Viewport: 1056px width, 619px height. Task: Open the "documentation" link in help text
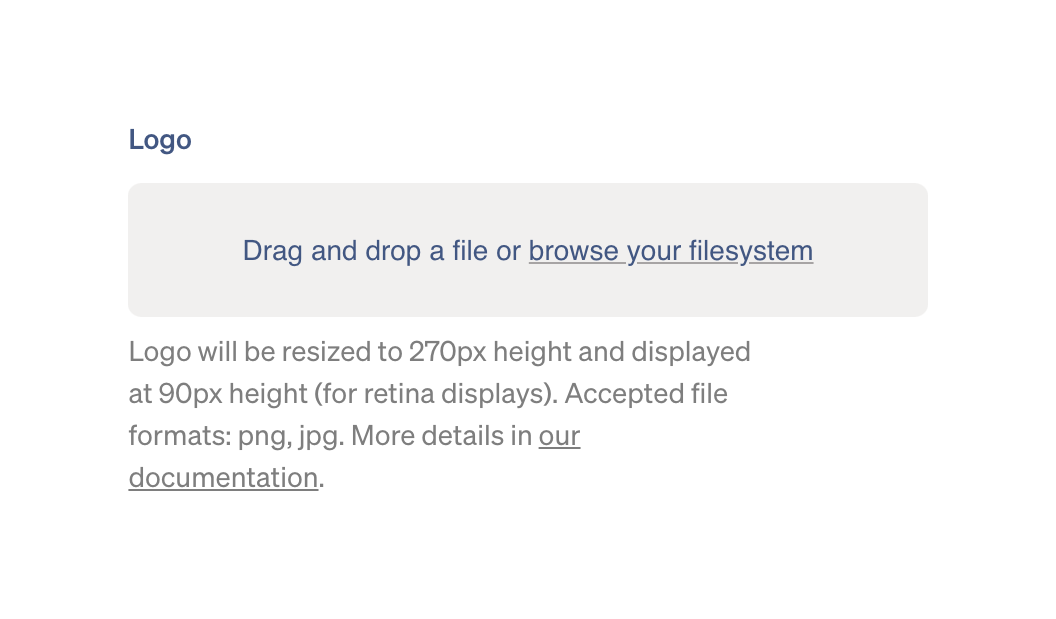tap(223, 478)
